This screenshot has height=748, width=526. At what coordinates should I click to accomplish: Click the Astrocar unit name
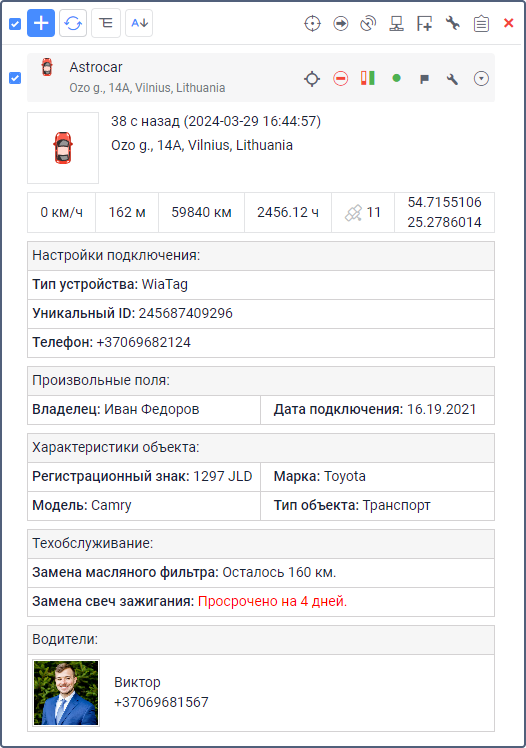tap(96, 67)
